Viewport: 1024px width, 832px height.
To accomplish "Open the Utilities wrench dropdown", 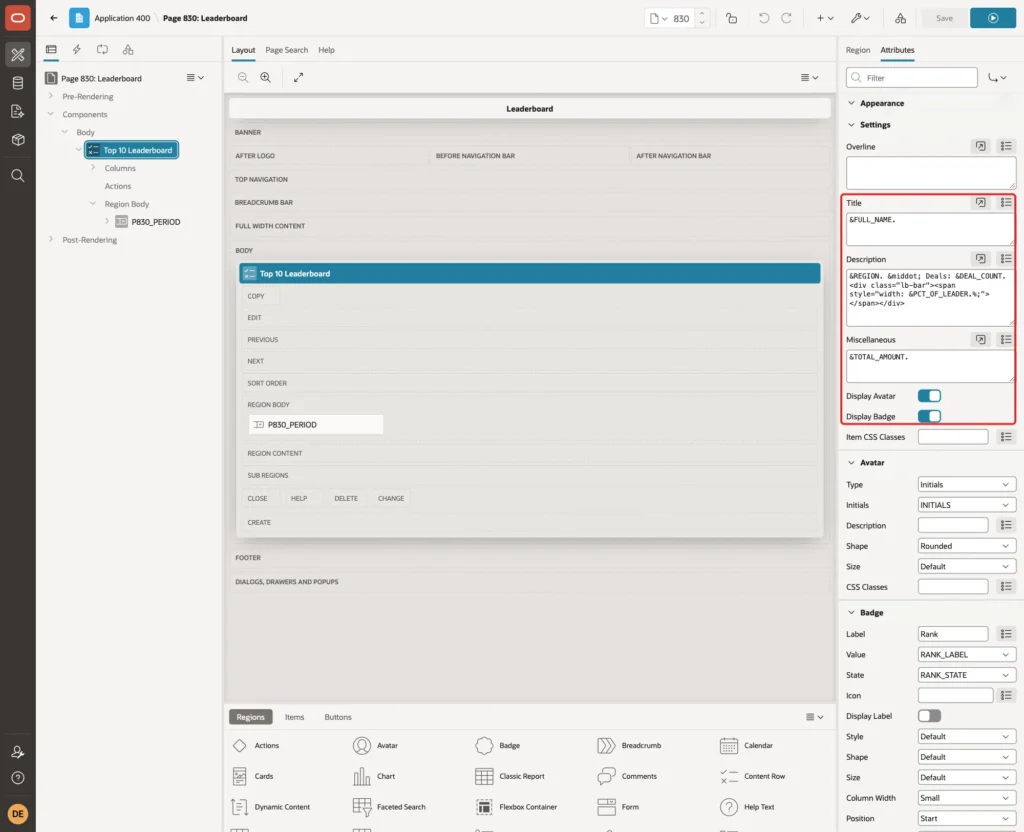I will coord(860,18).
